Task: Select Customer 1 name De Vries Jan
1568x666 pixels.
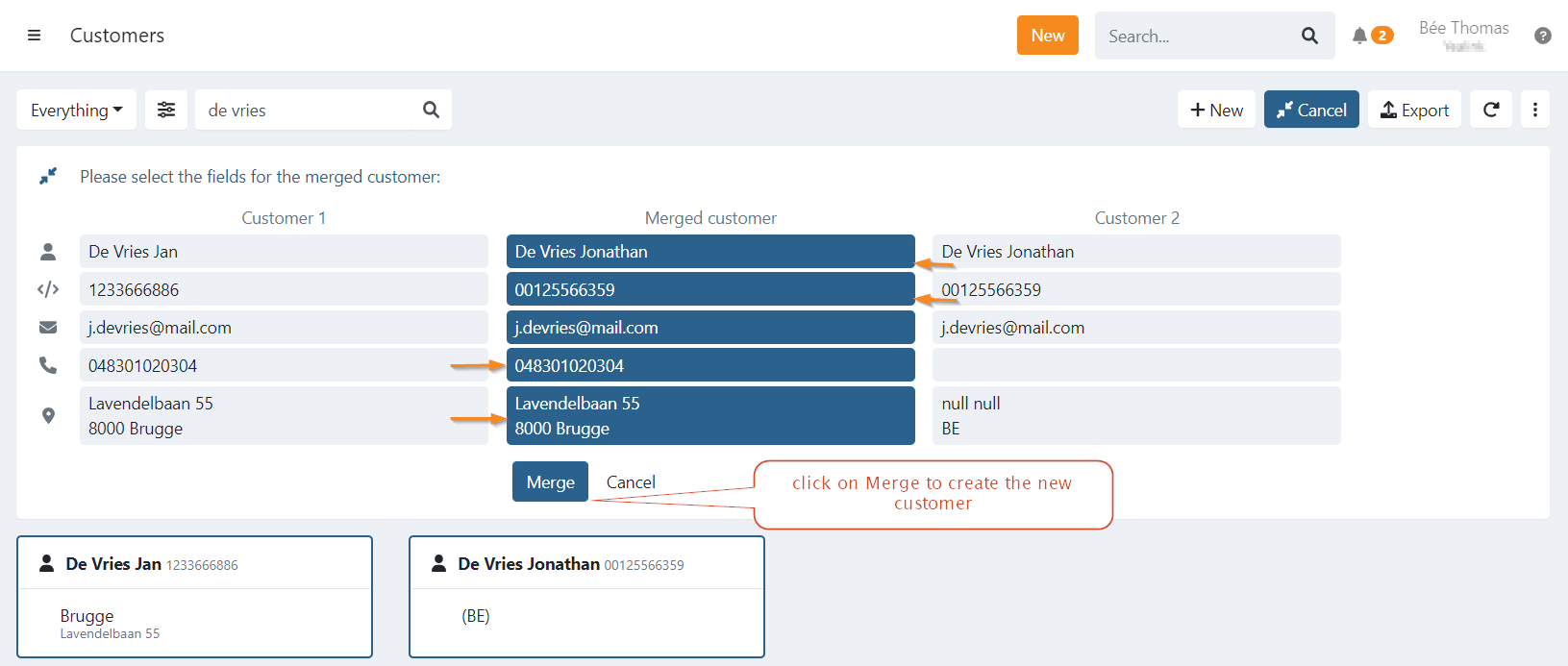Action: [283, 252]
